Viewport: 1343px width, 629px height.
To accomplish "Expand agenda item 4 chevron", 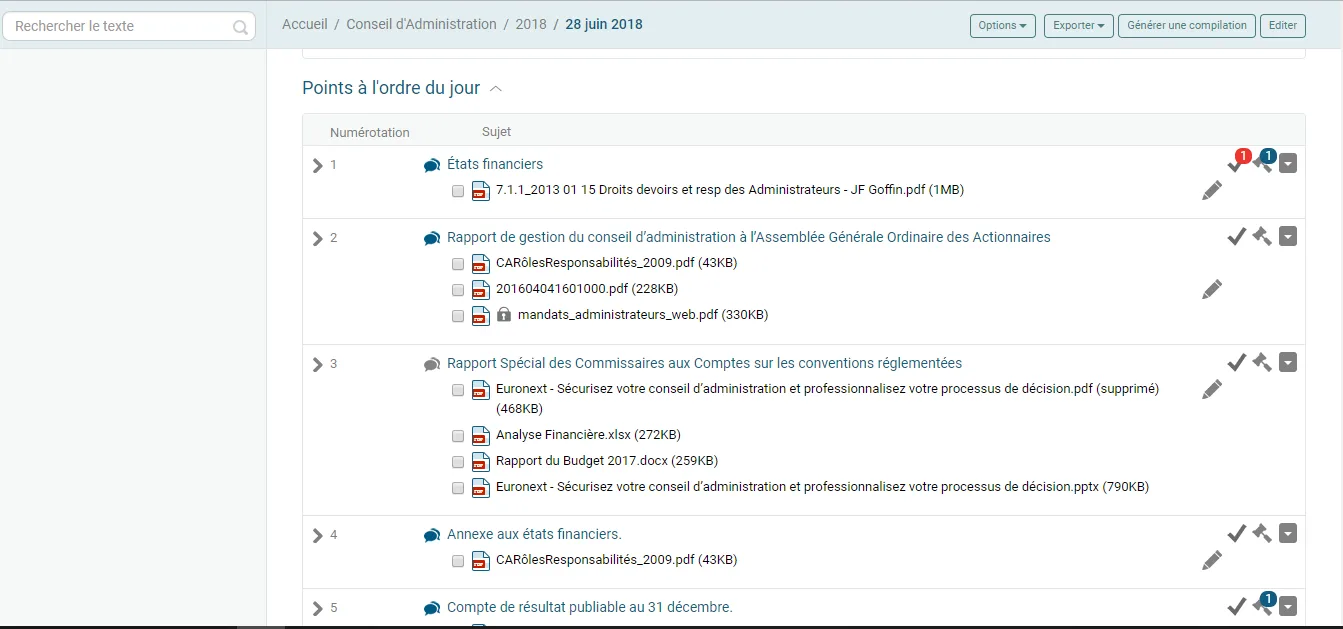I will [318, 535].
